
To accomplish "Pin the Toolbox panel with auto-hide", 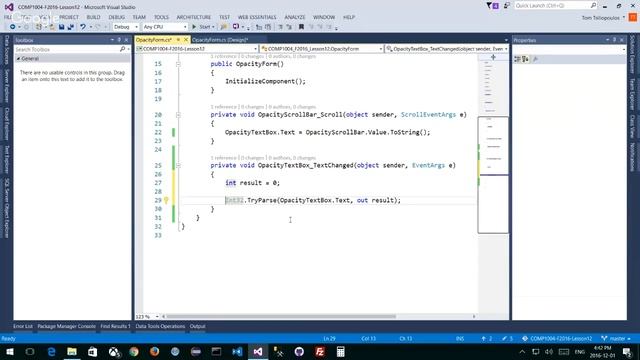I will [x=119, y=40].
